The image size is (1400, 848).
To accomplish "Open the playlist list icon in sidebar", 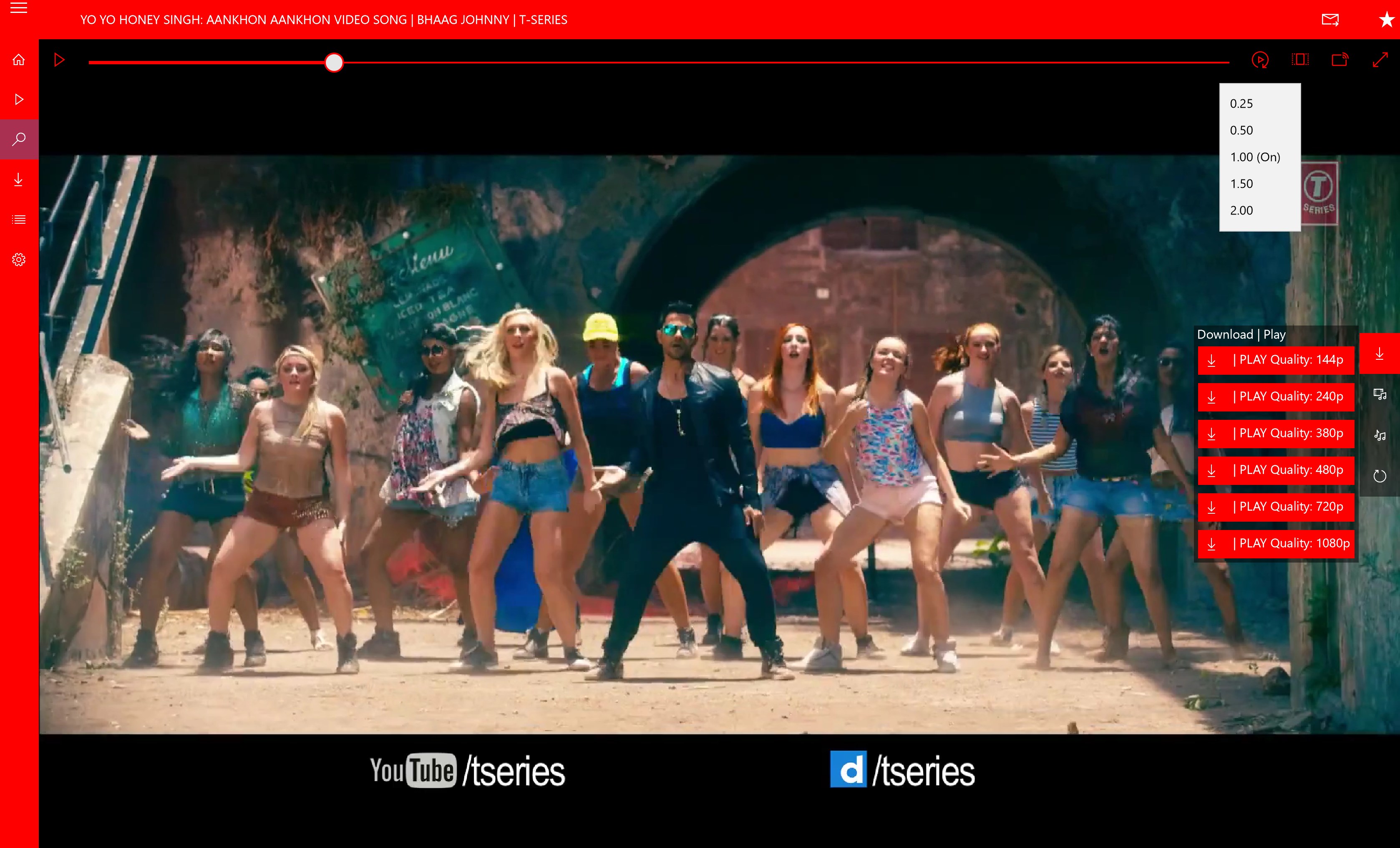I will tap(19, 220).
